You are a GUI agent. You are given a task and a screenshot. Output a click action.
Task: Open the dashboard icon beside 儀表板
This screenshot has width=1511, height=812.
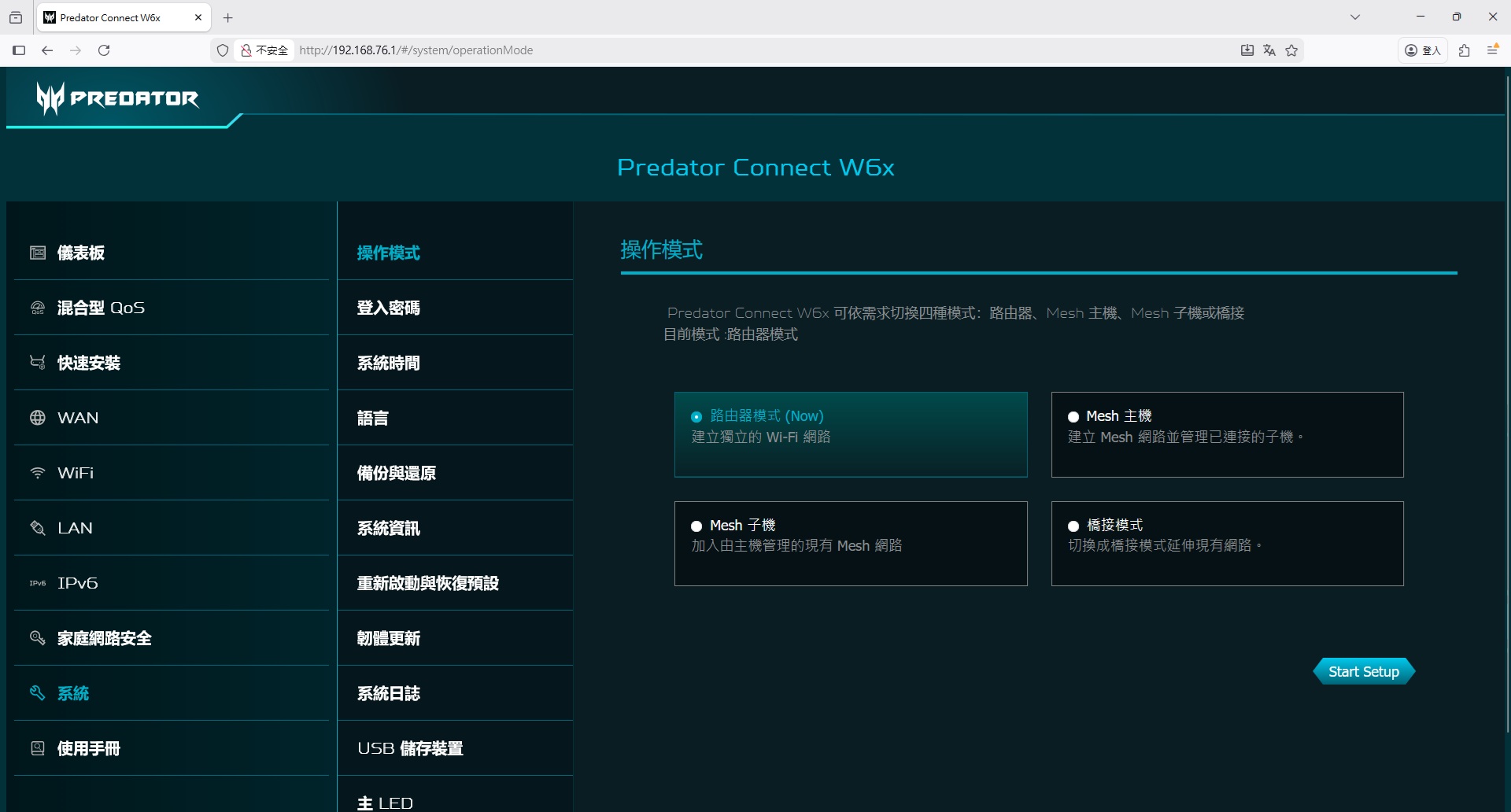pos(38,253)
